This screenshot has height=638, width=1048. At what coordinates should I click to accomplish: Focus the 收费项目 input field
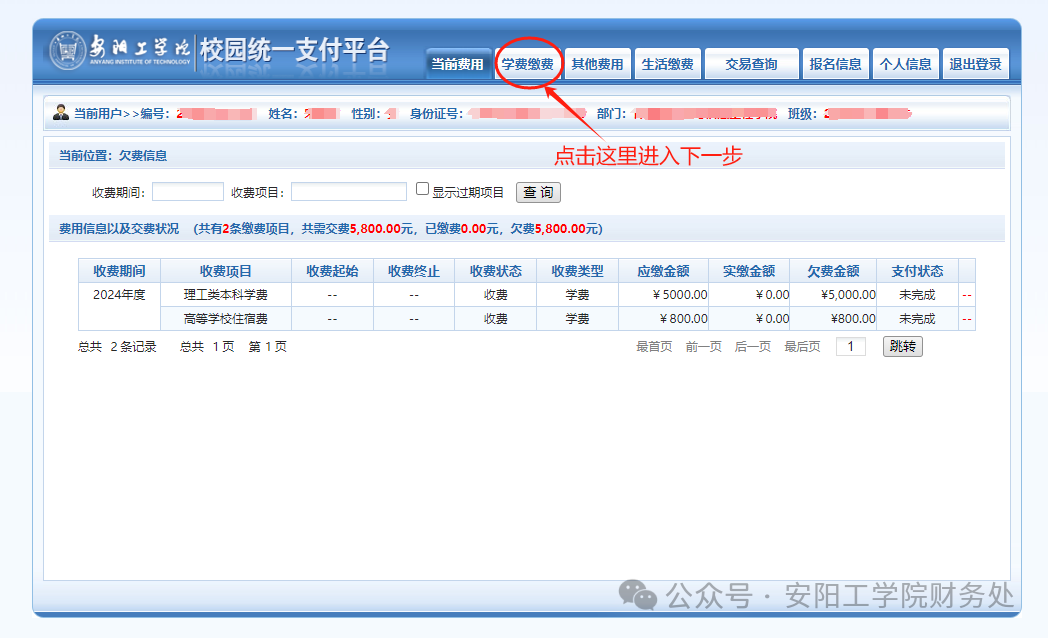[x=348, y=192]
